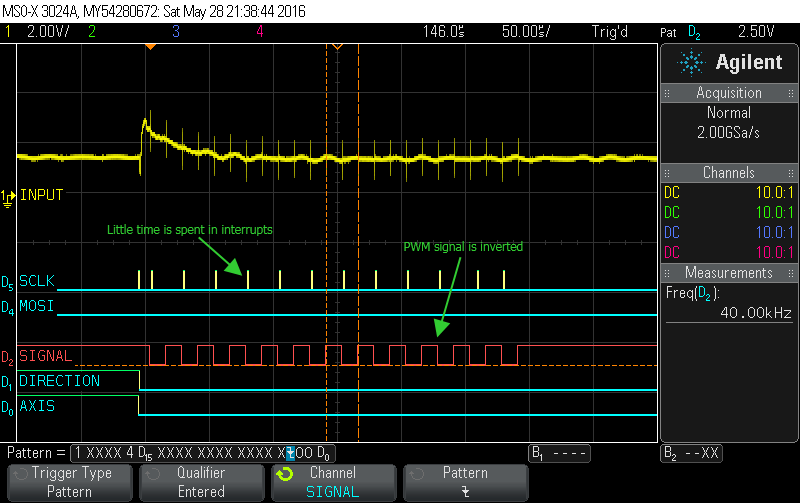Click the Trig'd status indicator
The image size is (800, 503).
coord(608,32)
